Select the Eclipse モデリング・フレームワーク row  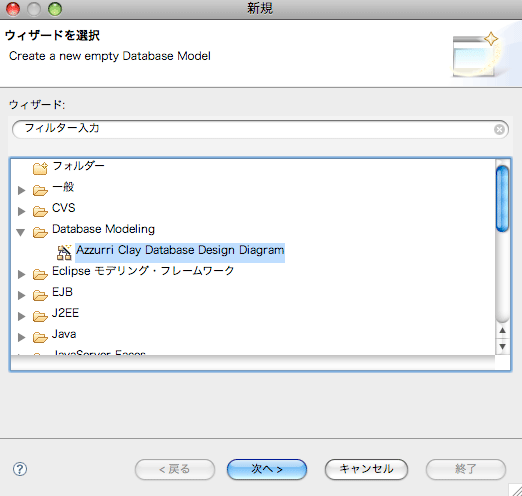pyautogui.click(x=143, y=271)
